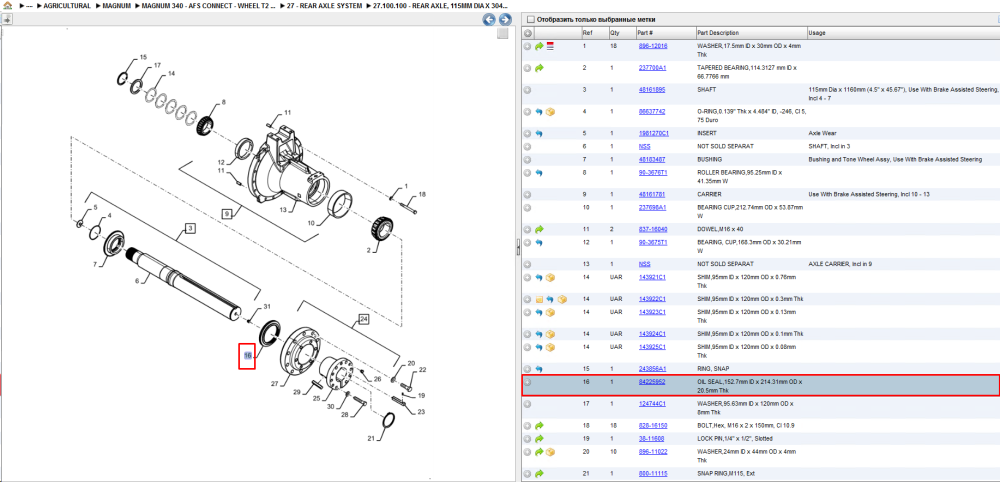Add CARRIER 48161781 with its plus icon

[527, 194]
